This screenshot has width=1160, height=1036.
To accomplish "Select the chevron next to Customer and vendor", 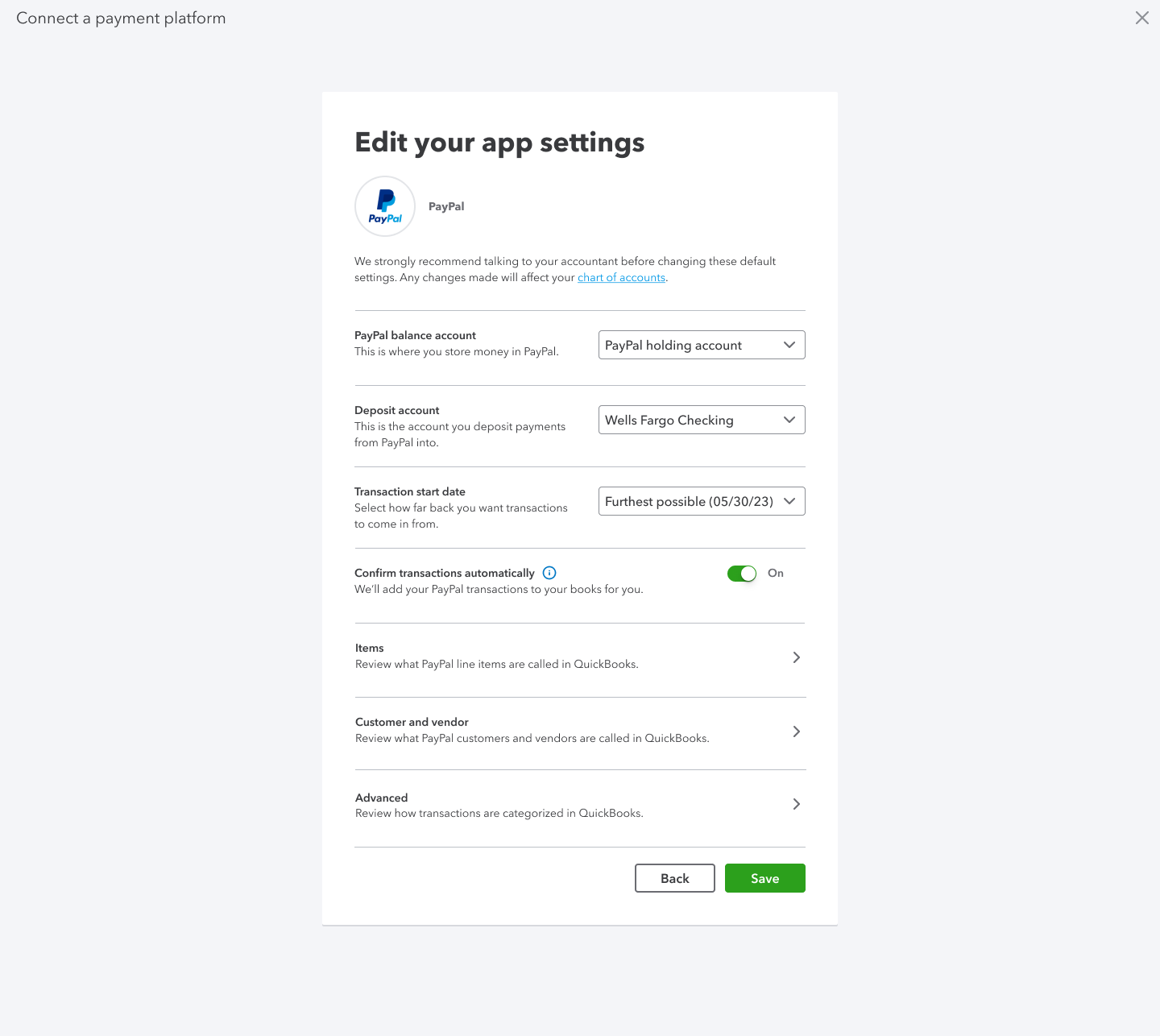I will (796, 731).
